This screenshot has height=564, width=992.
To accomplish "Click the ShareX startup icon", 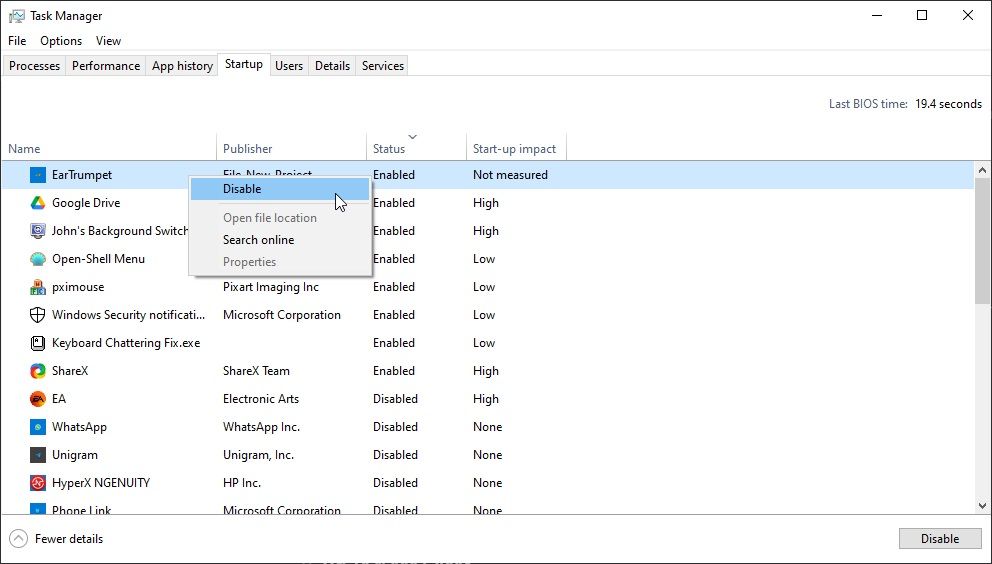I will pyautogui.click(x=38, y=371).
